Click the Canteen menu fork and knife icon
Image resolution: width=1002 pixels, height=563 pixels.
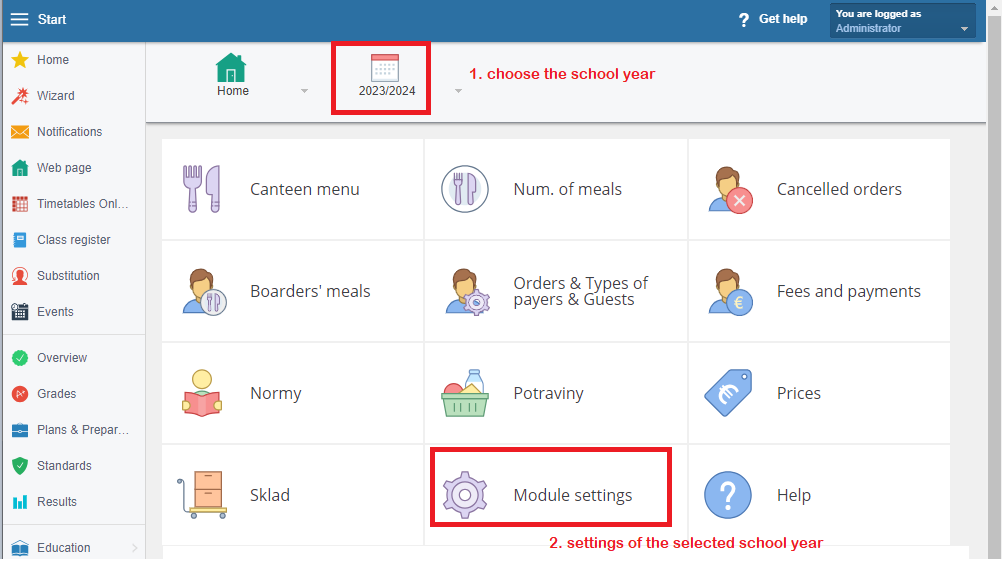(x=201, y=189)
